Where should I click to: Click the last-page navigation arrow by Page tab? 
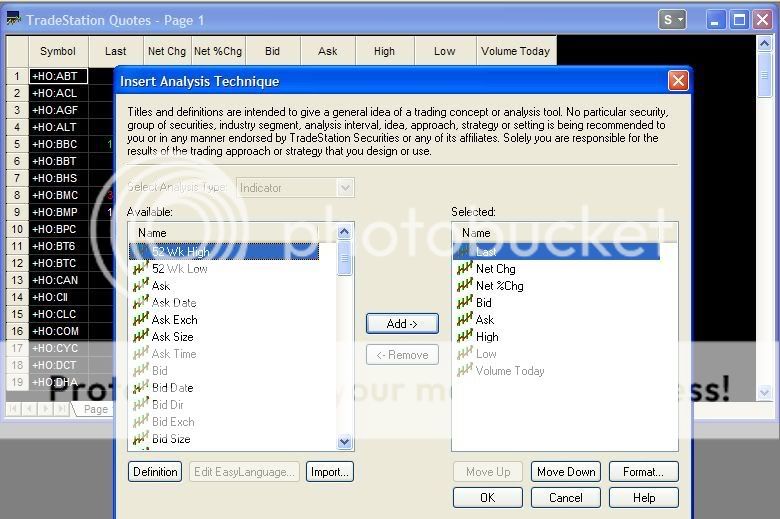pos(62,409)
